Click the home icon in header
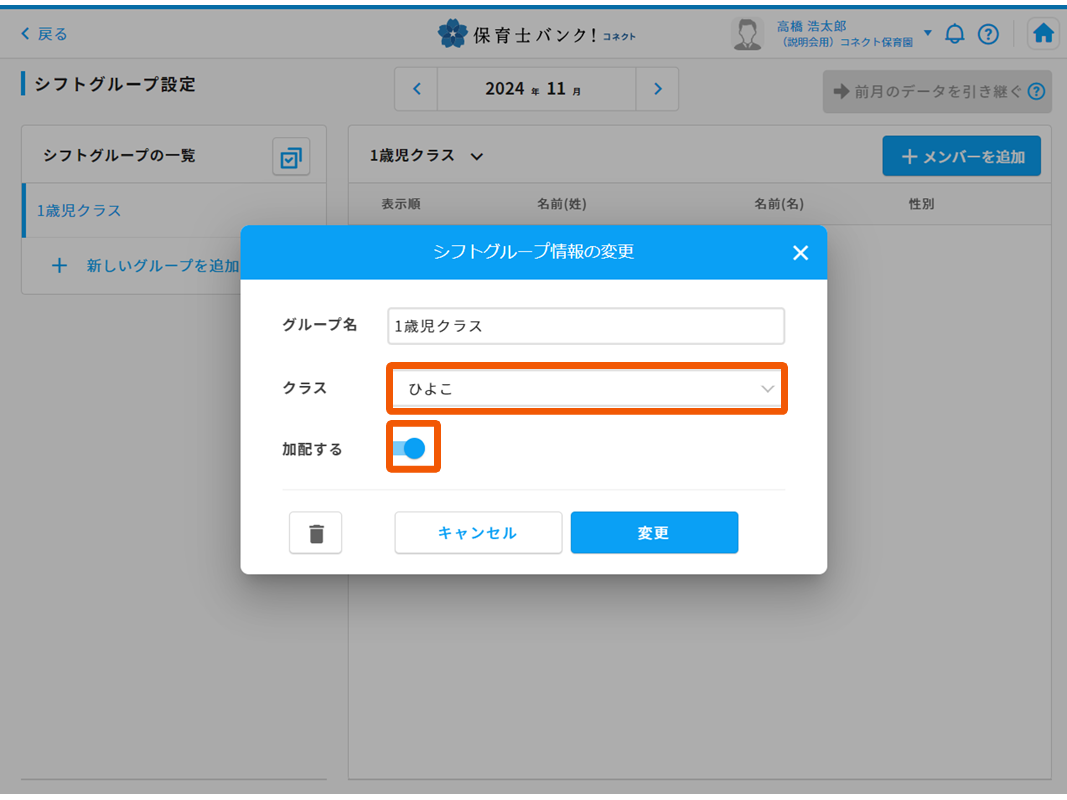 tap(1043, 34)
